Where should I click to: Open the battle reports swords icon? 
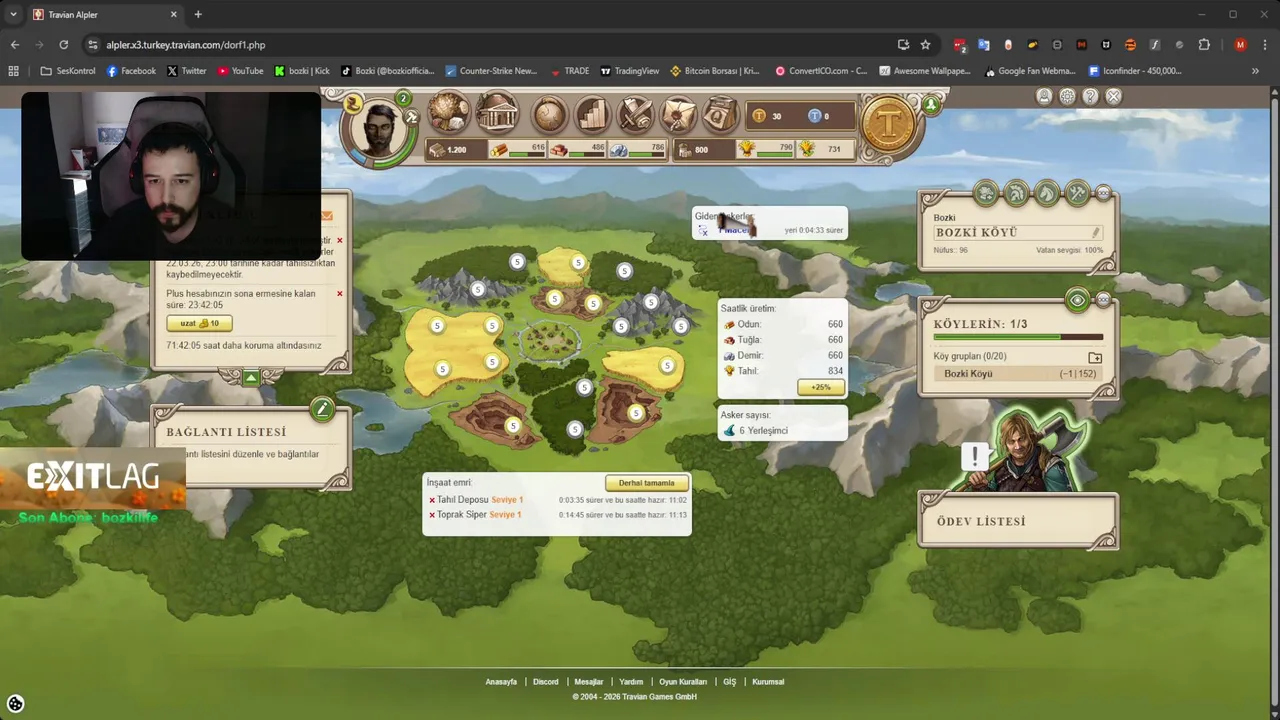[636, 115]
